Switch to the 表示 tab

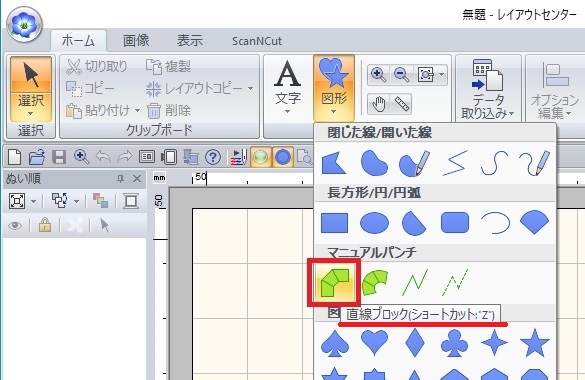tap(190, 41)
